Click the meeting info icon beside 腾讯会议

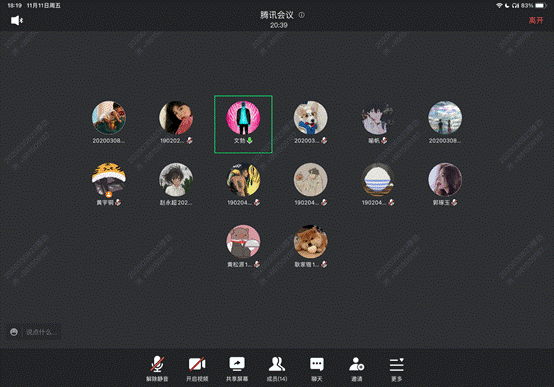[x=301, y=15]
